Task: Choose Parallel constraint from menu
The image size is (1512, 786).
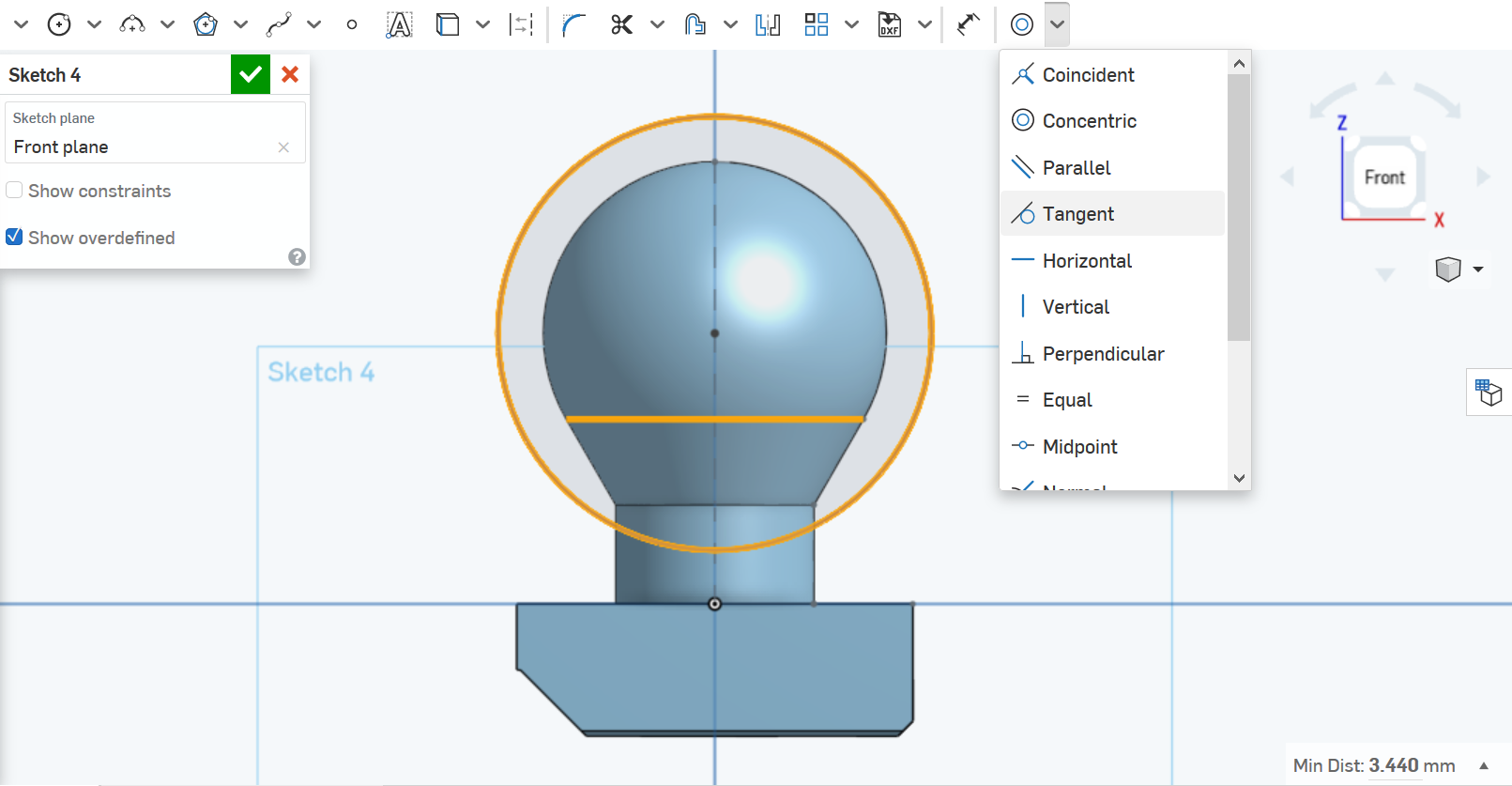Action: tap(1113, 167)
